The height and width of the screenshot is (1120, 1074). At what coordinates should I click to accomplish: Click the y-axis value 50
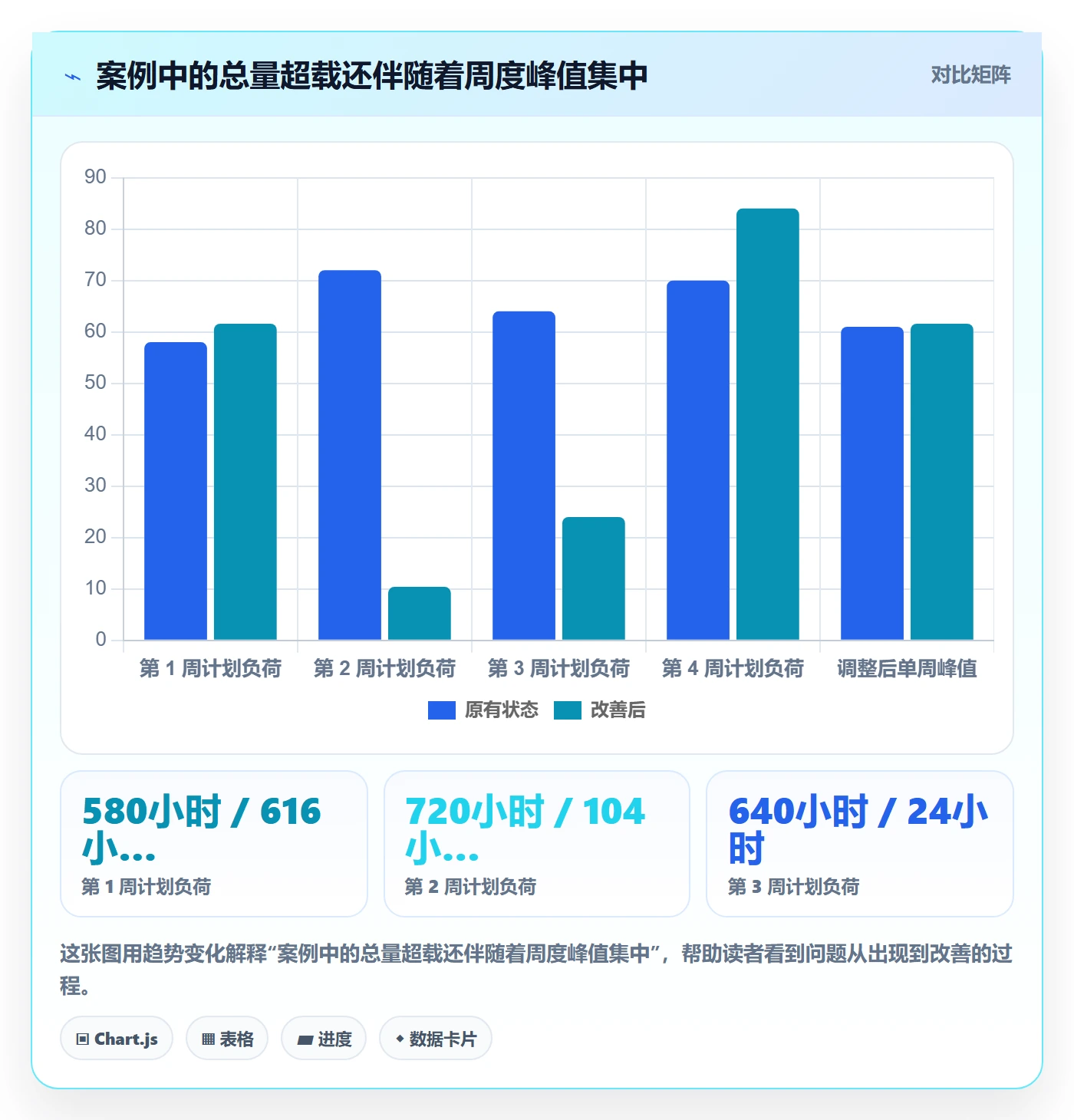95,383
